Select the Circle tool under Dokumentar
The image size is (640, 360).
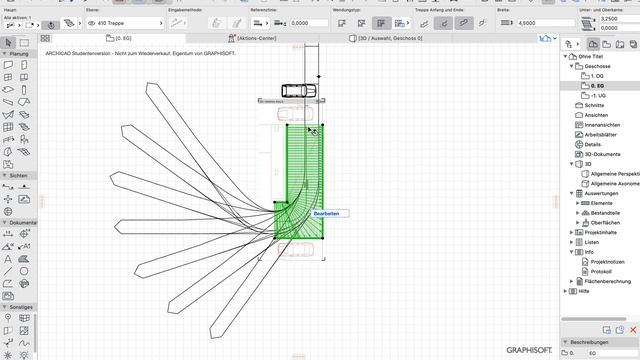click(x=24, y=271)
